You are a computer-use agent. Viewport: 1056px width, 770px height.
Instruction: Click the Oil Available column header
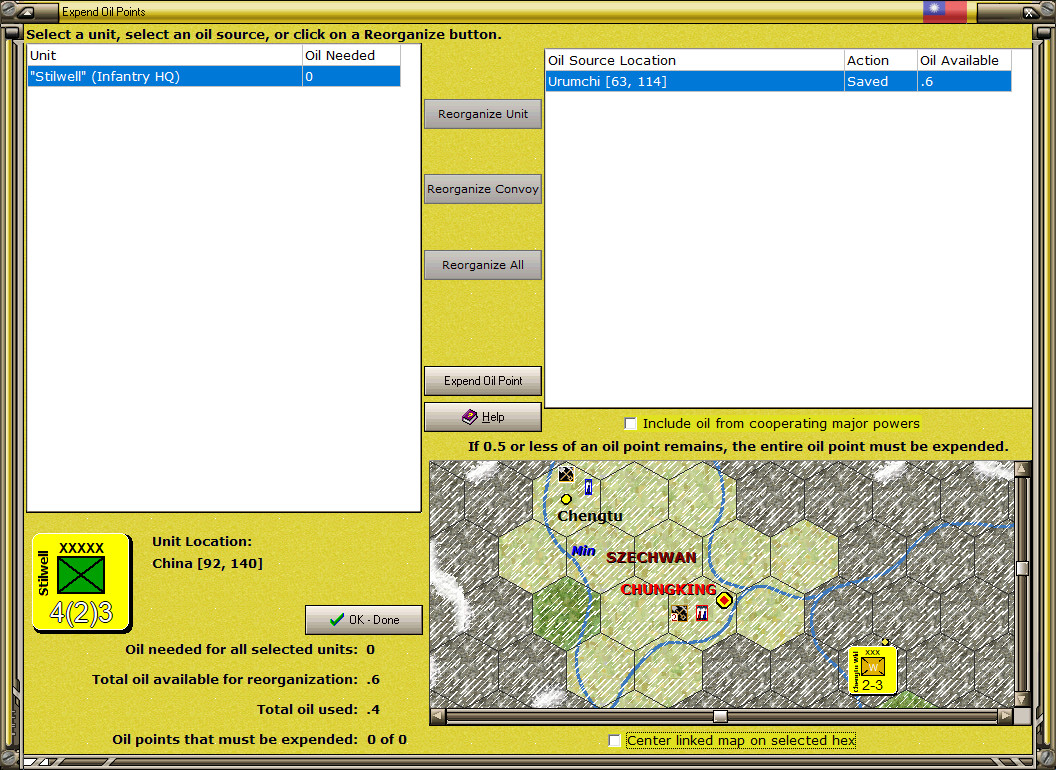964,60
